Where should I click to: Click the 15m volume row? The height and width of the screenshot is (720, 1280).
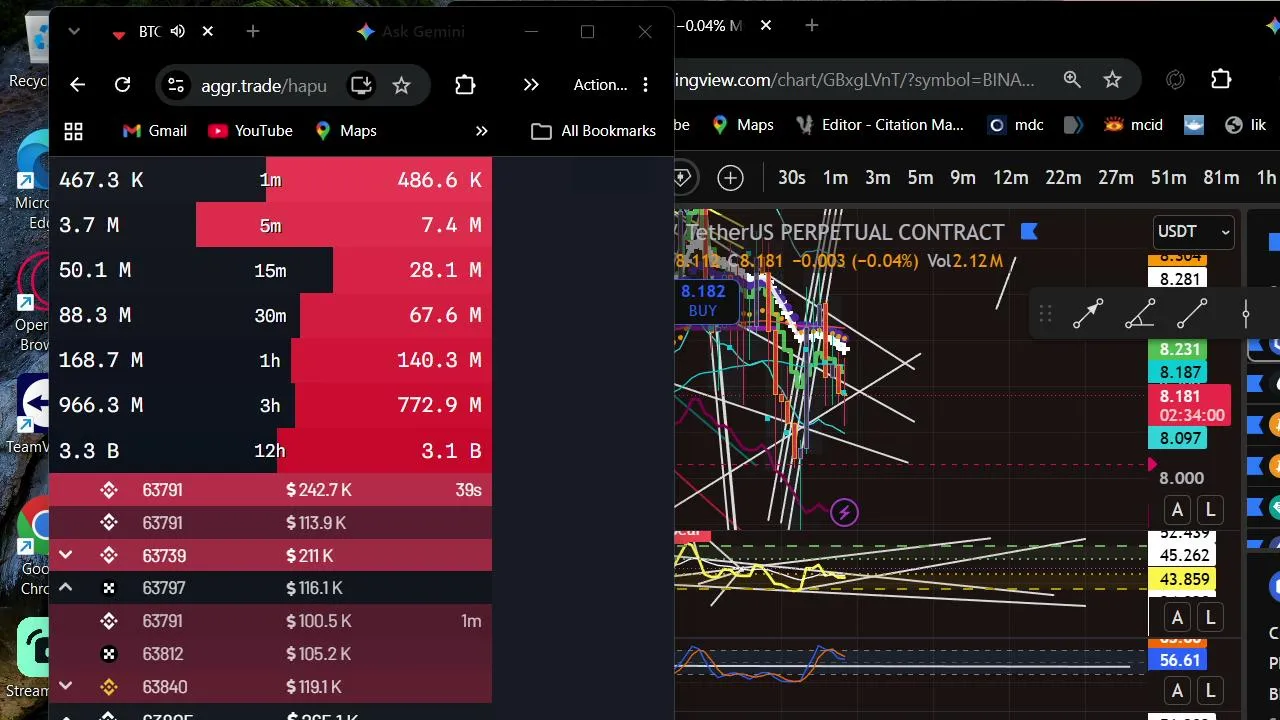(x=270, y=271)
